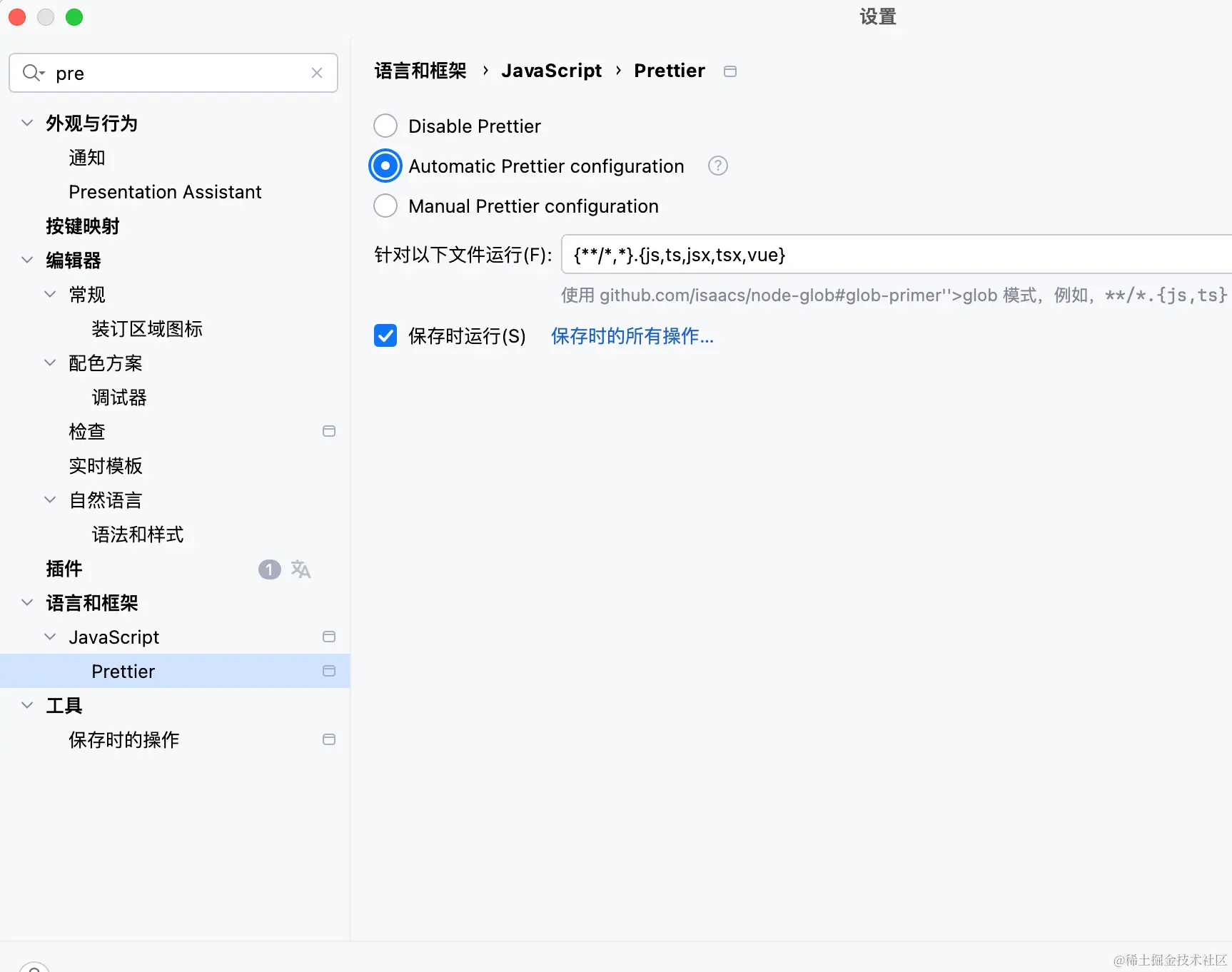
Task: Select Automatic Prettier configuration radio button
Action: pyautogui.click(x=385, y=166)
